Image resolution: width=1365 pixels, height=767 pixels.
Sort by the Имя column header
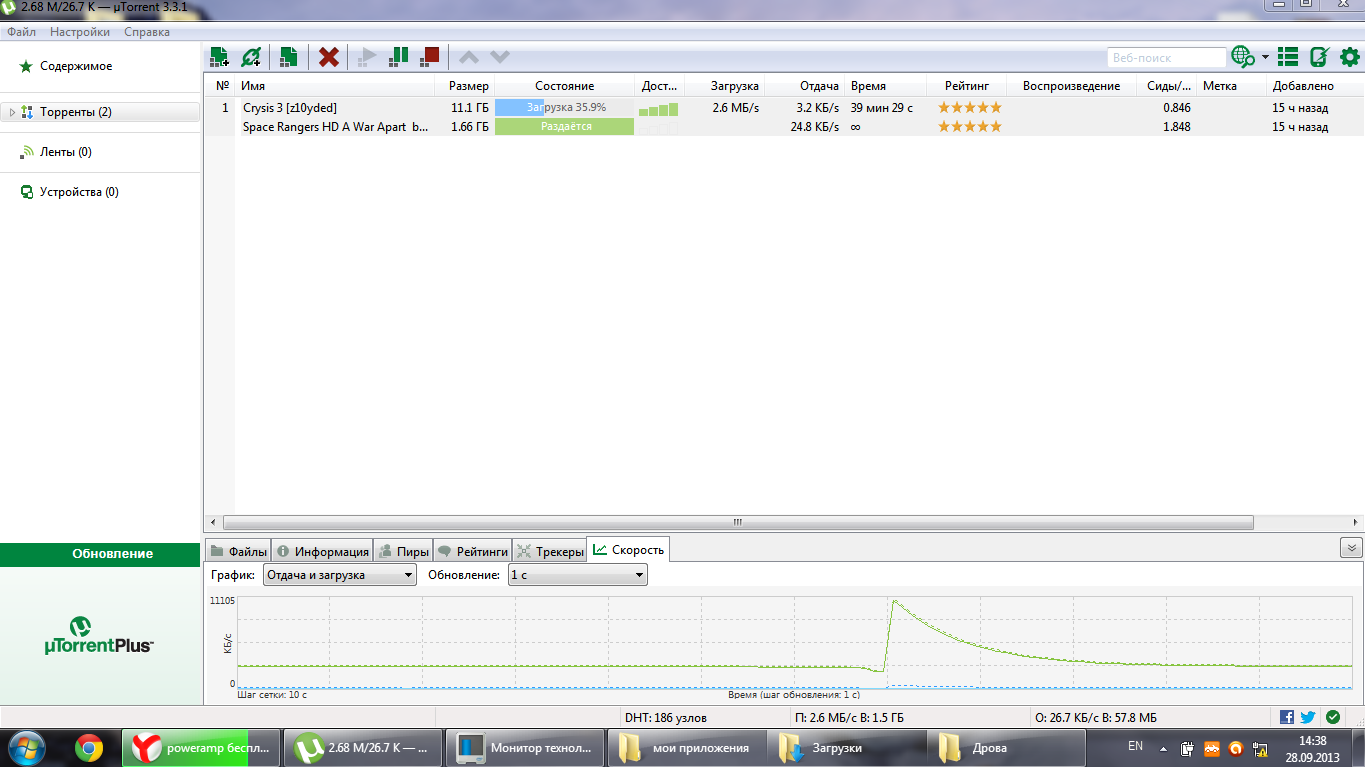point(335,86)
